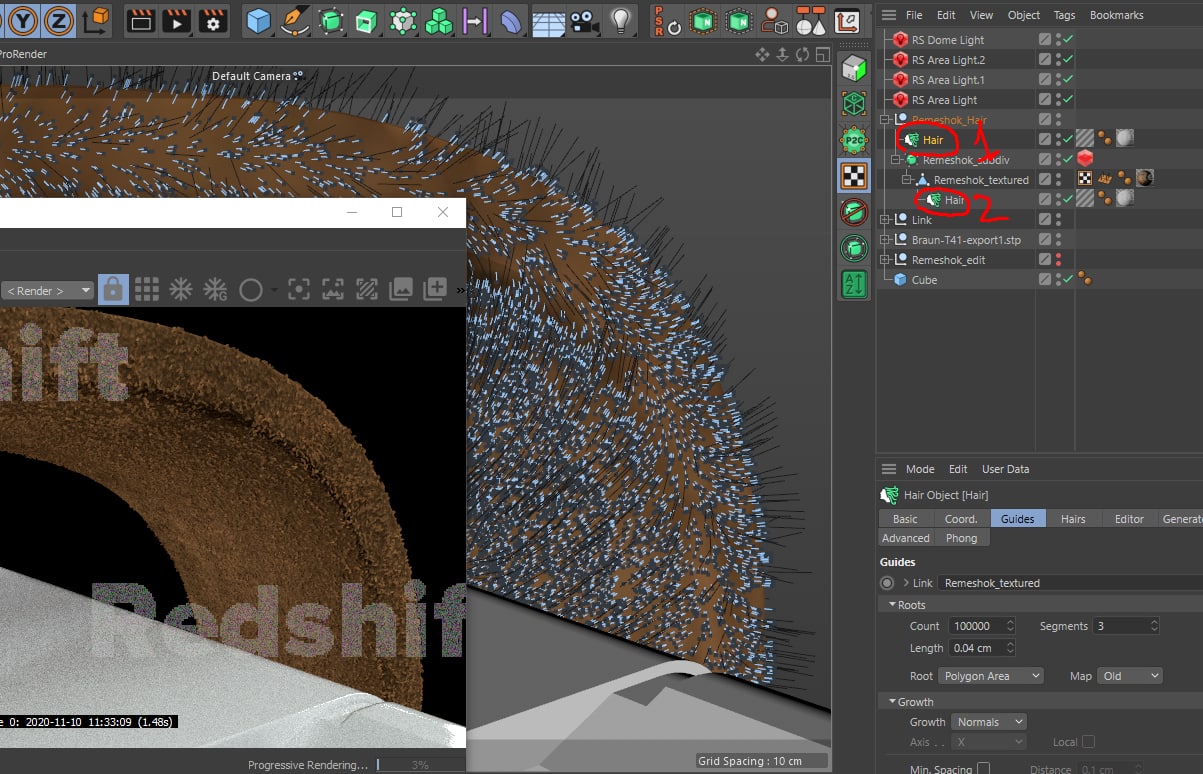Toggle Cube enable checkmark
This screenshot has width=1203, height=774.
coord(1068,280)
